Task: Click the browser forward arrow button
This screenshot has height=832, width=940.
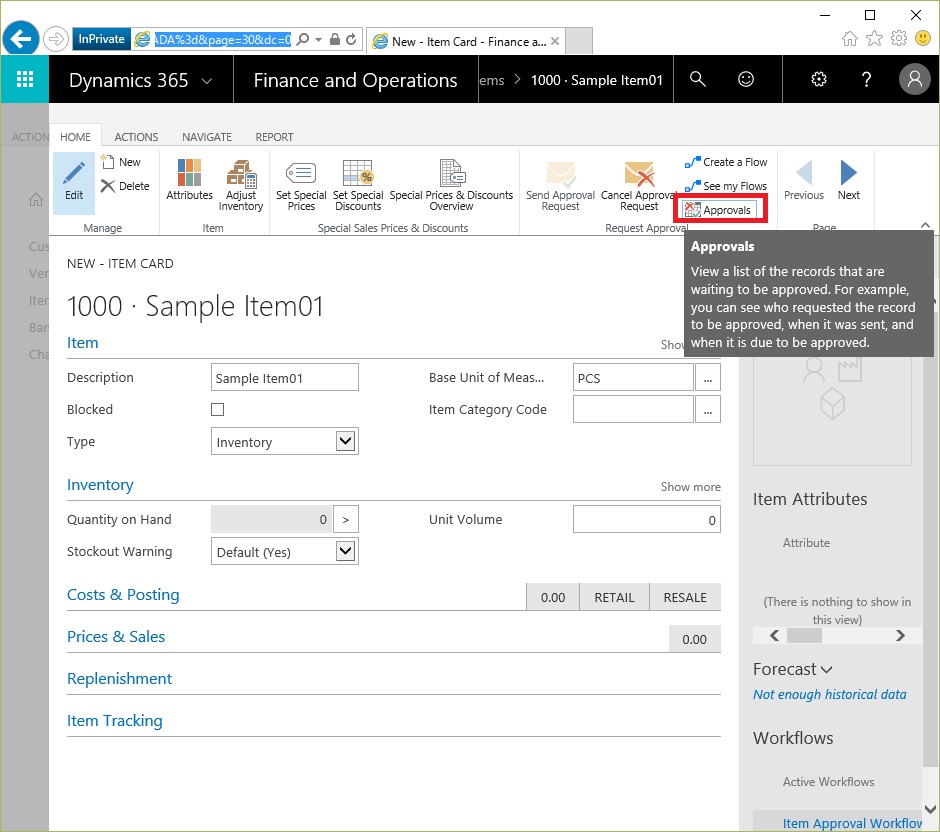Action: pyautogui.click(x=56, y=40)
